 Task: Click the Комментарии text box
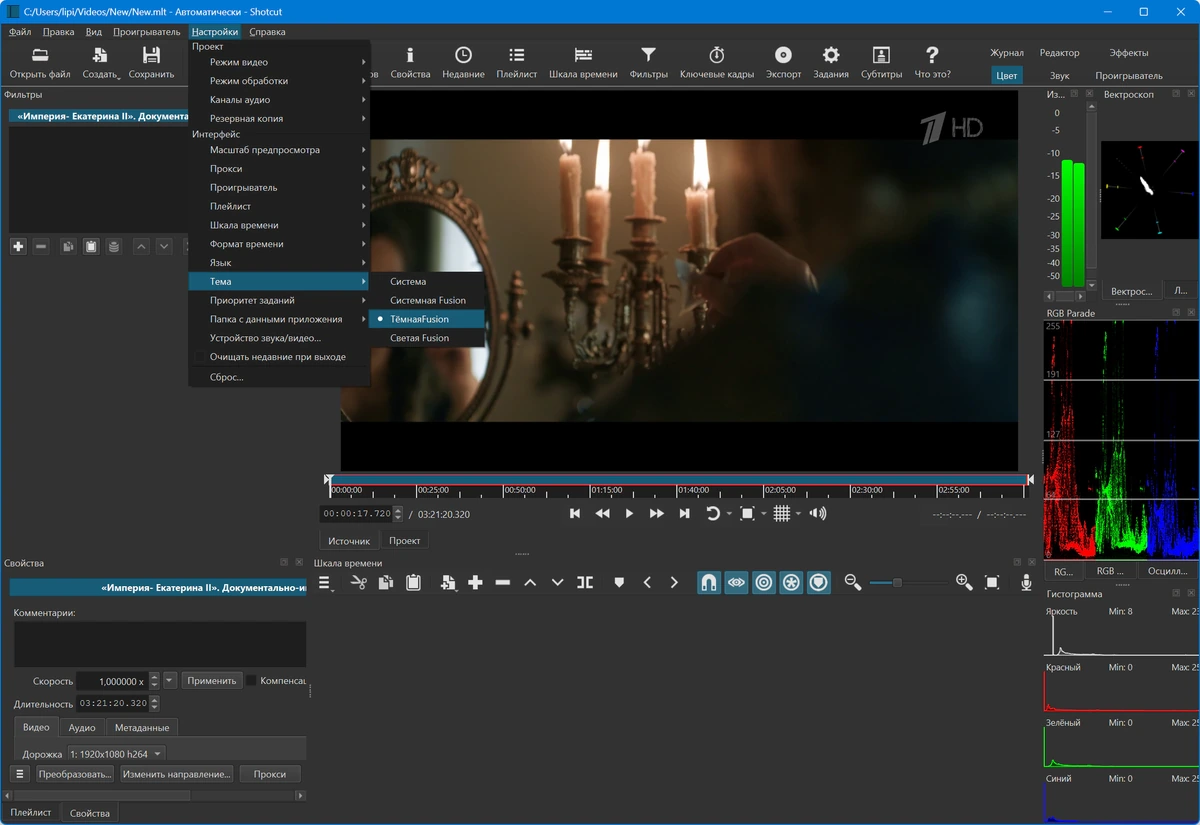[160, 644]
